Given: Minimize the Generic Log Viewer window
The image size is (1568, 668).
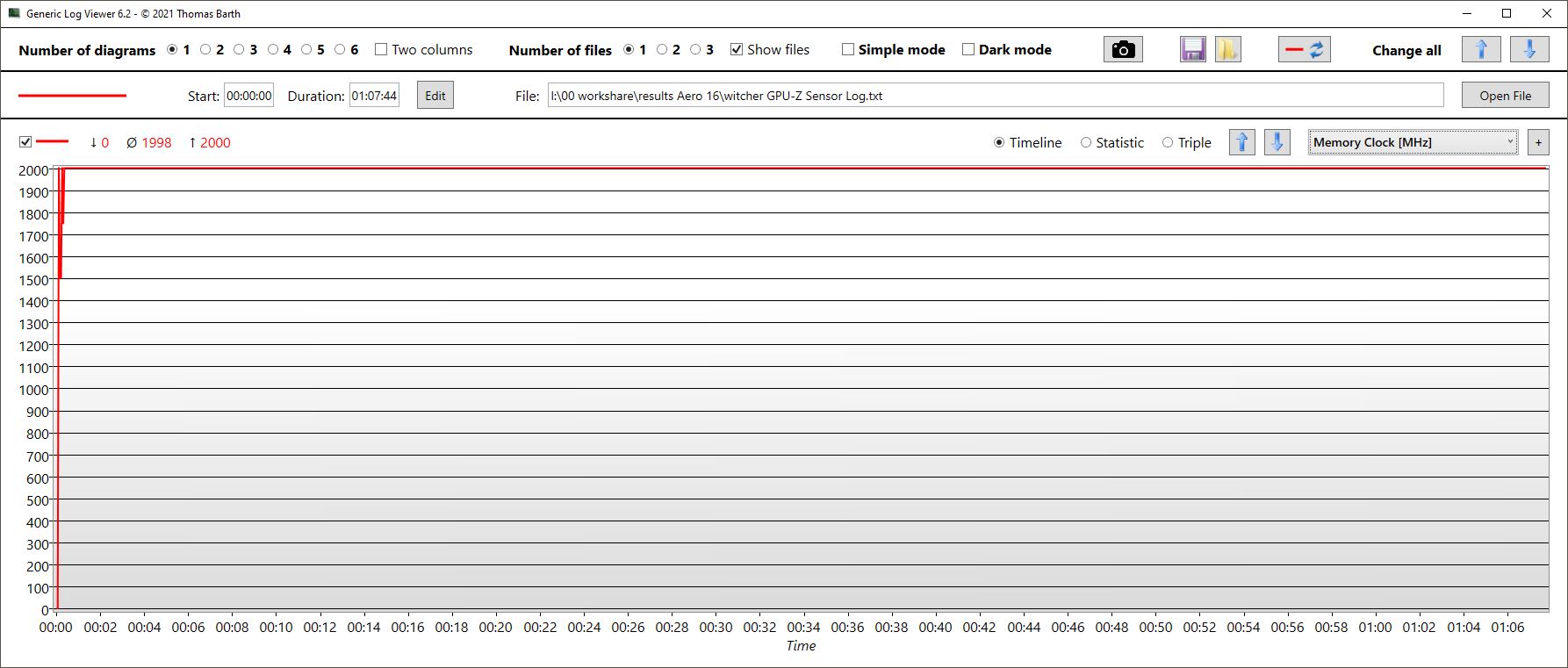Looking at the screenshot, I should [x=1468, y=13].
